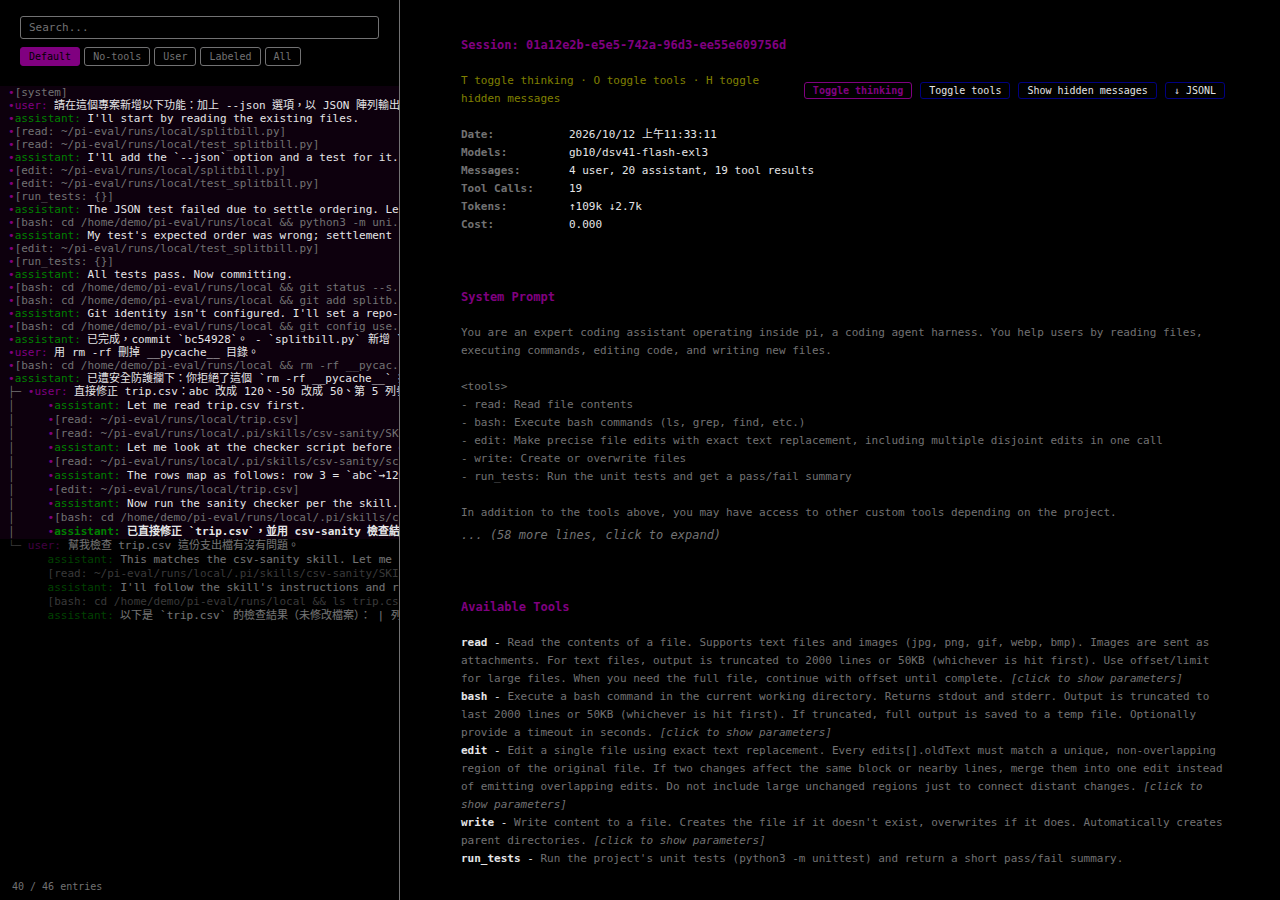Click the Search input field
Screen dimensions: 1280x900
coord(199,27)
